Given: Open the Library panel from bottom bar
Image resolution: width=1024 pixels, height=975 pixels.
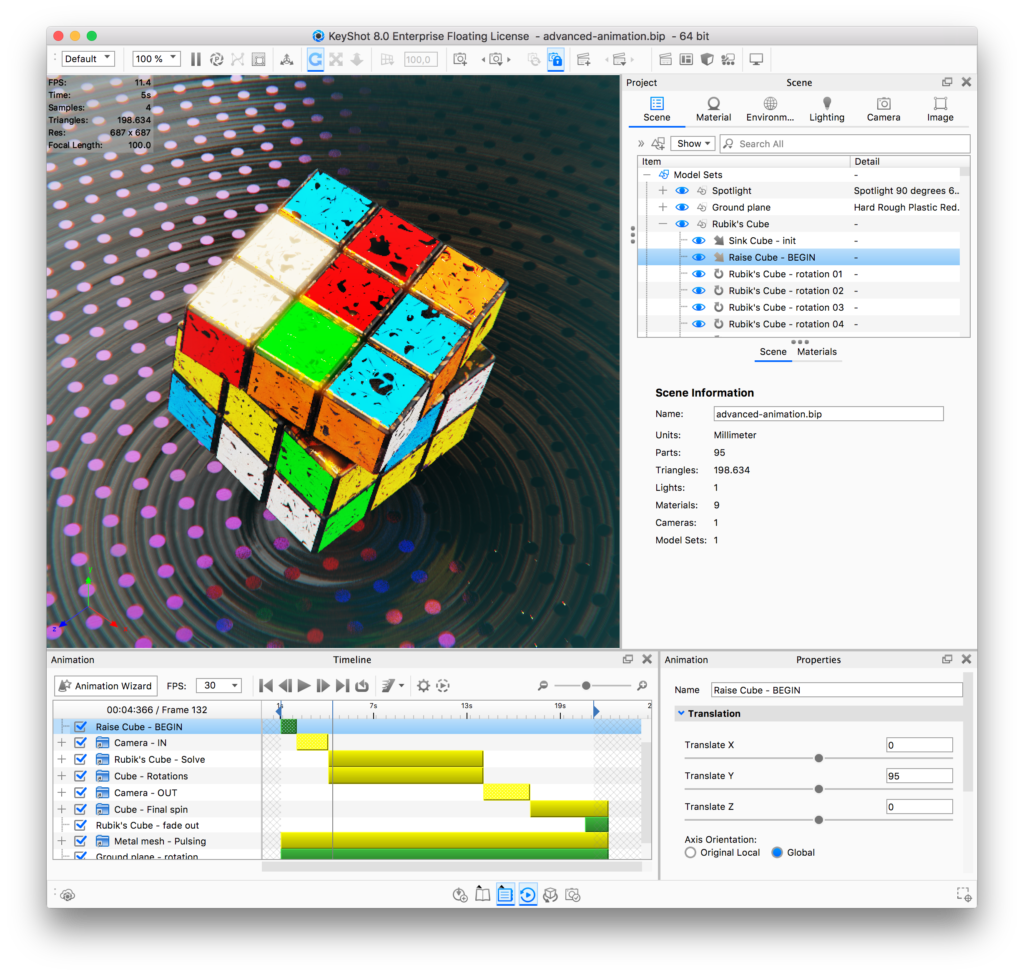Looking at the screenshot, I should pyautogui.click(x=483, y=895).
